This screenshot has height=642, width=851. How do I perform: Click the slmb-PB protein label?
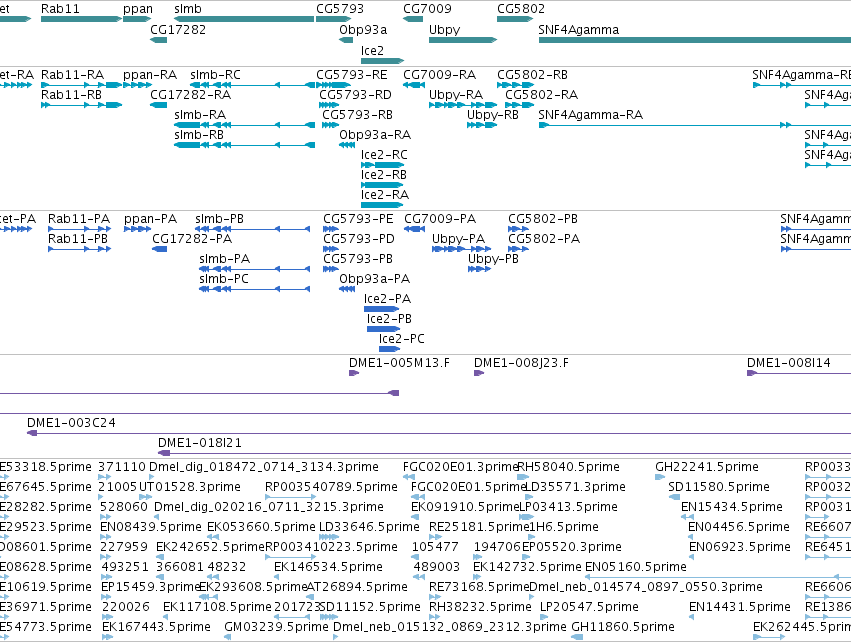point(219,219)
